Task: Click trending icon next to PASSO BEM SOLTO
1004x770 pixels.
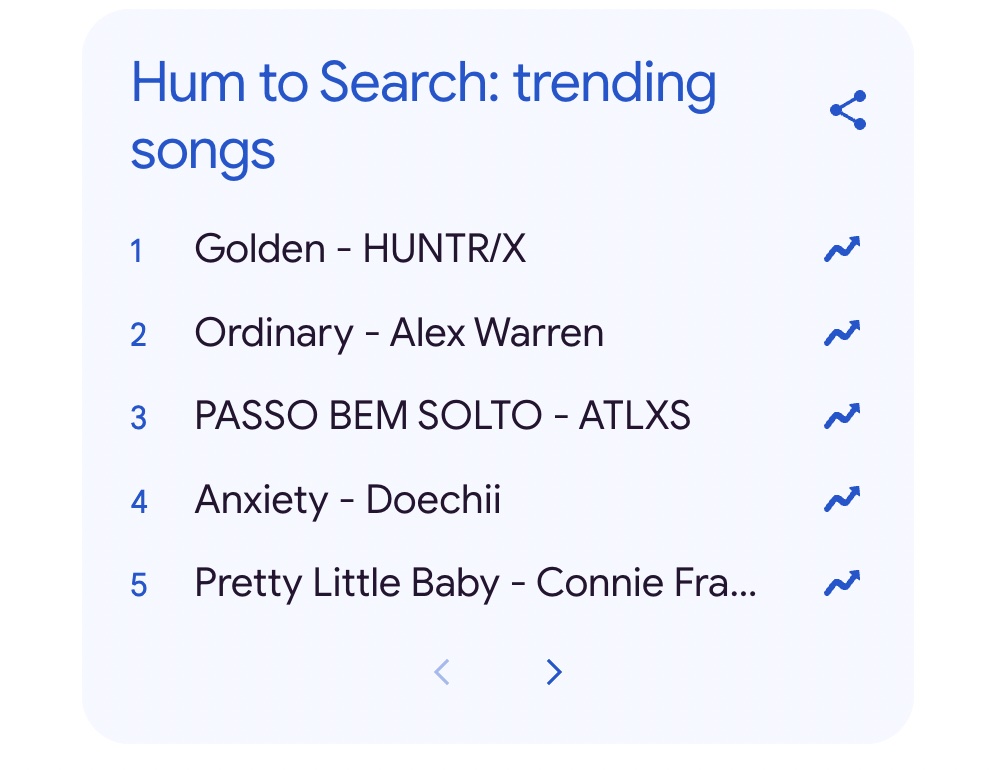Action: (842, 416)
